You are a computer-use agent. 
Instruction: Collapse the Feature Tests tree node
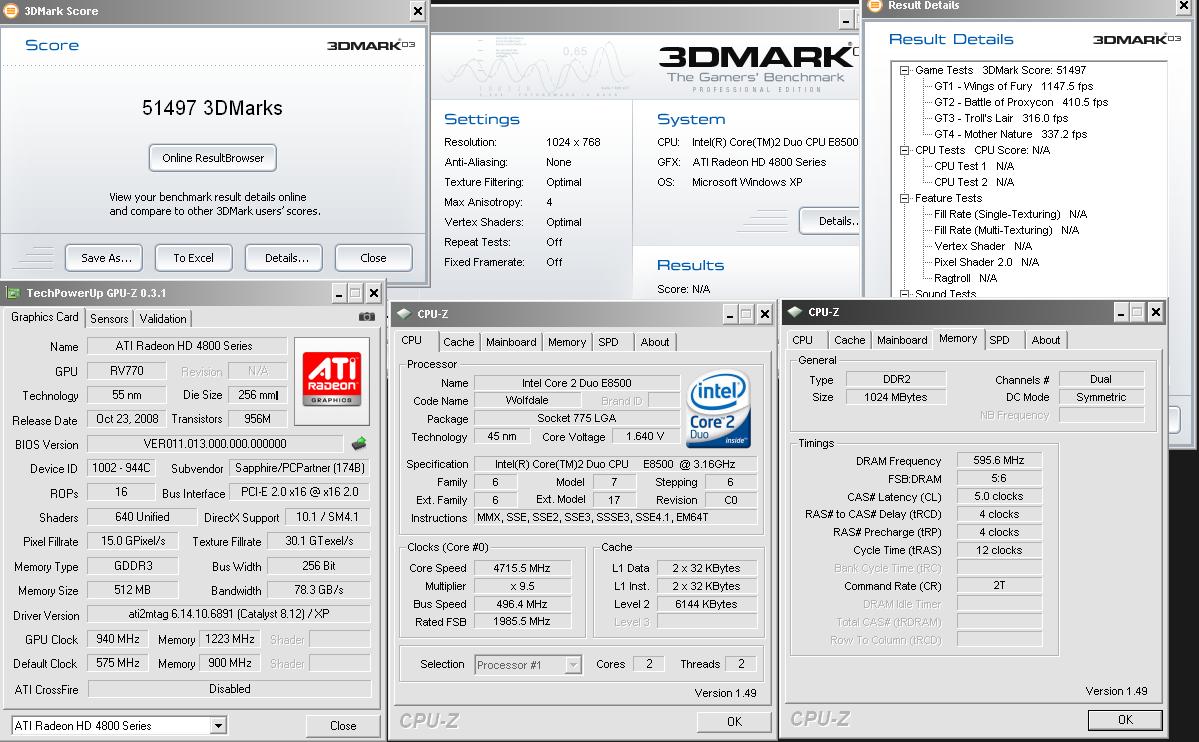pos(905,198)
